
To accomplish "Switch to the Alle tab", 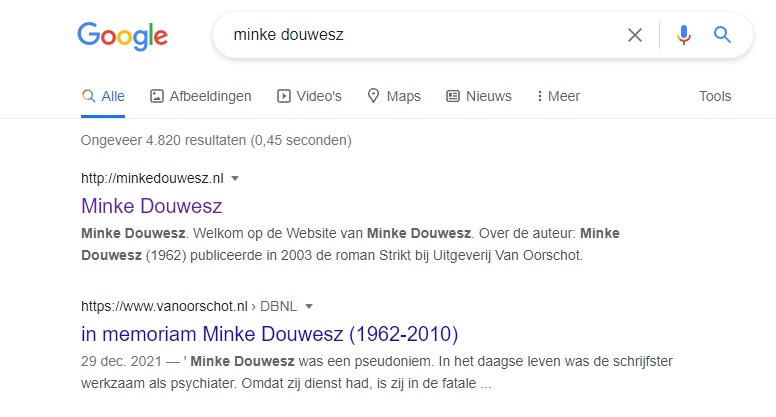I will click(113, 96).
